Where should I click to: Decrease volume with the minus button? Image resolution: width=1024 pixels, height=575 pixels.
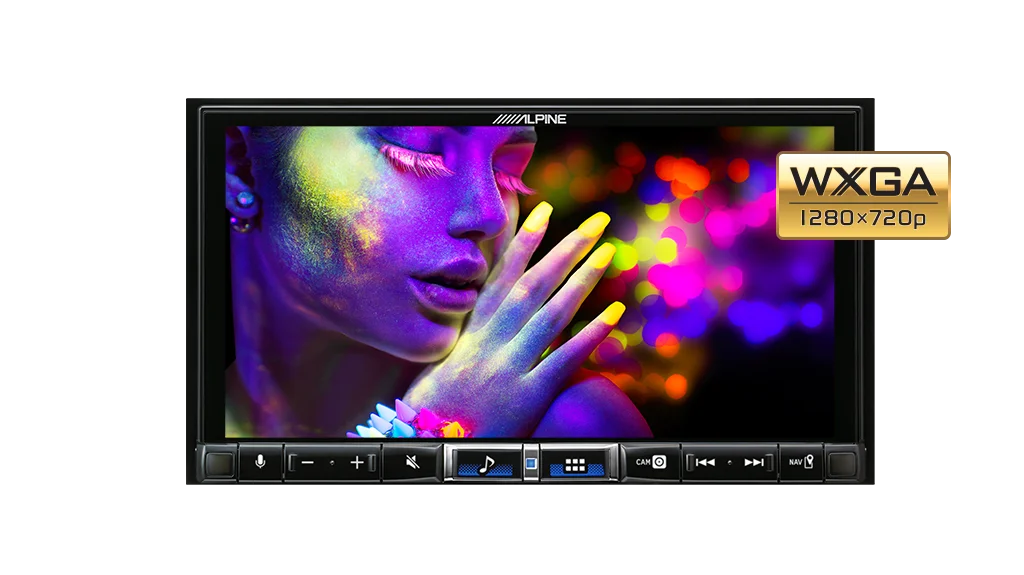[x=307, y=463]
